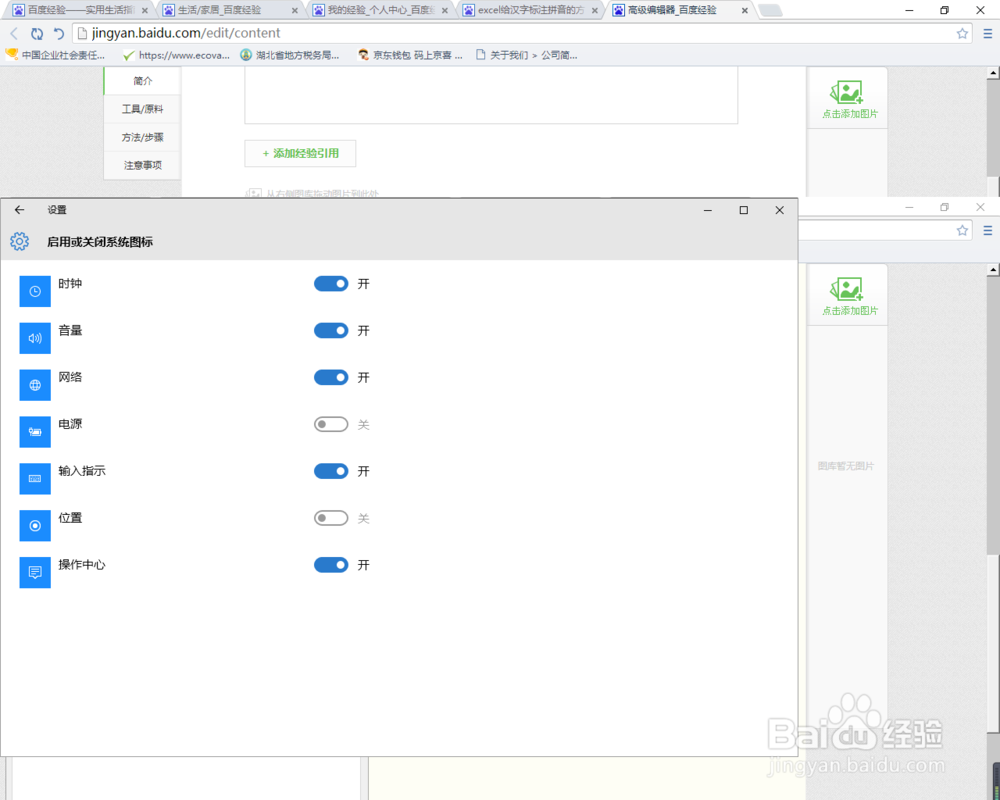Switch to the 生活/家居_百度经验 tab

tap(230, 10)
